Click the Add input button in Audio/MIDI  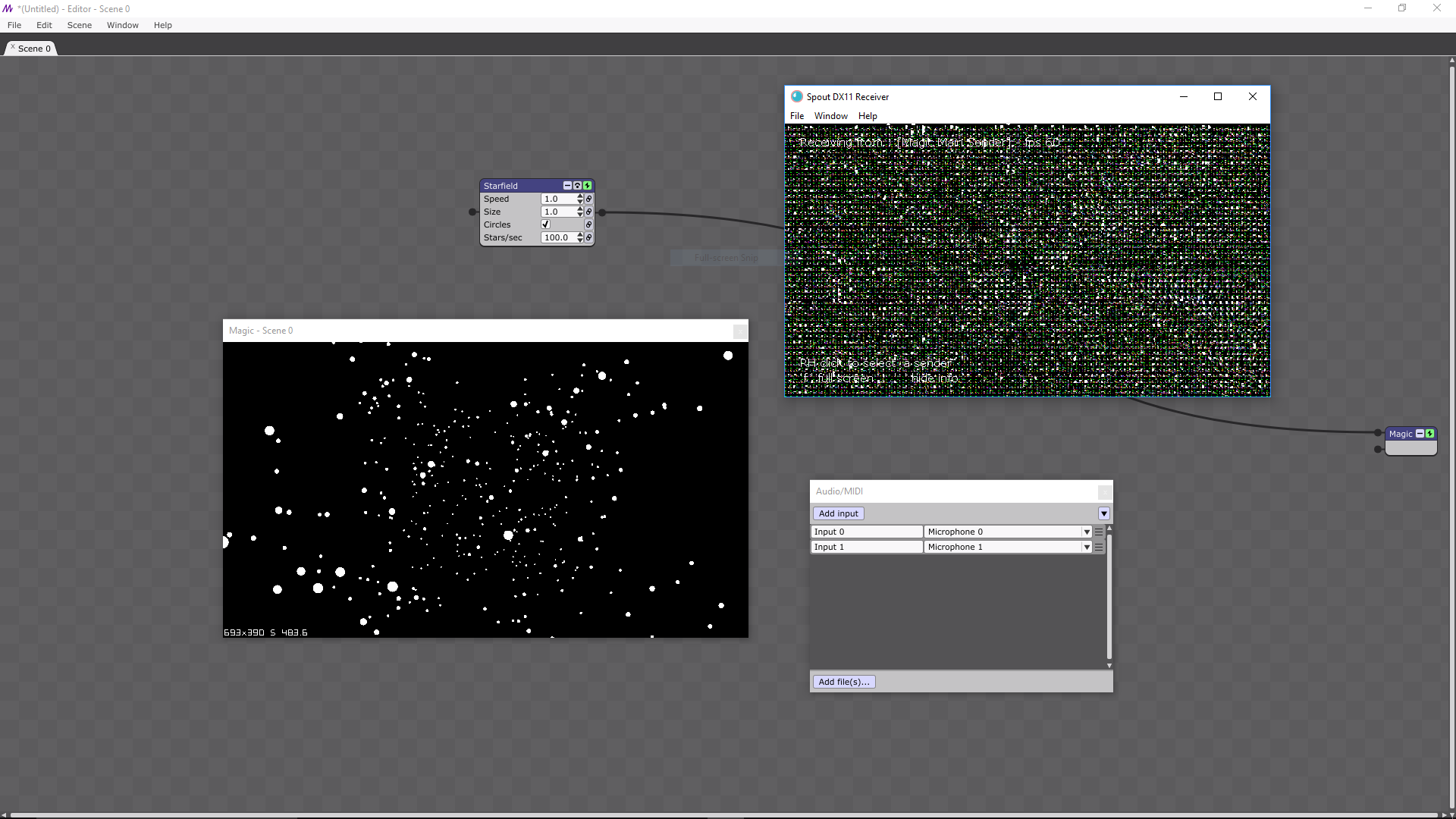point(839,513)
